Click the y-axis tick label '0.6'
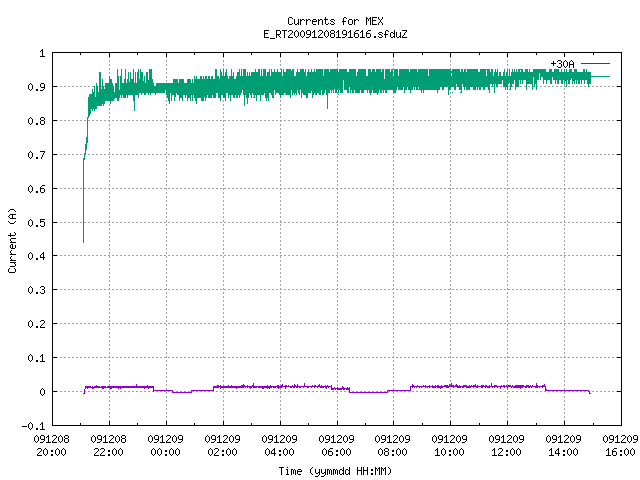 [x=36, y=189]
